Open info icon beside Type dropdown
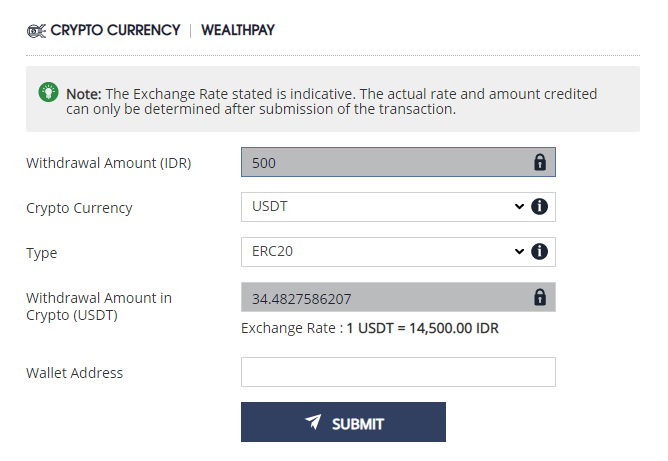 tap(540, 252)
